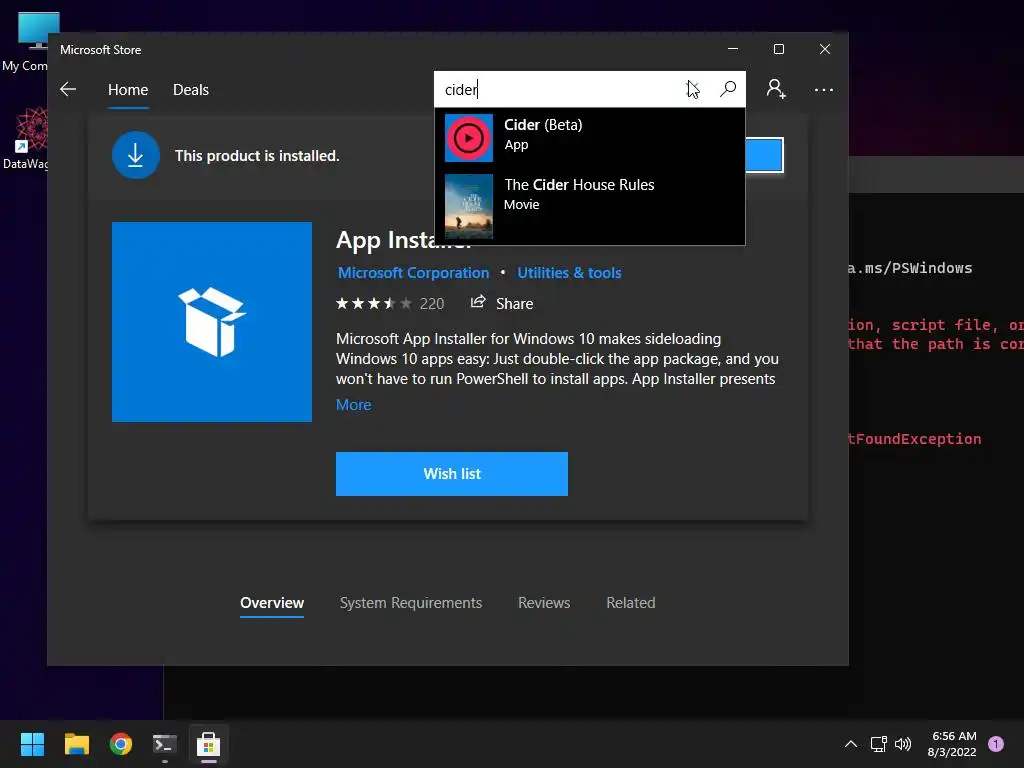Click 'tFoundException' text in the terminal window

914,439
